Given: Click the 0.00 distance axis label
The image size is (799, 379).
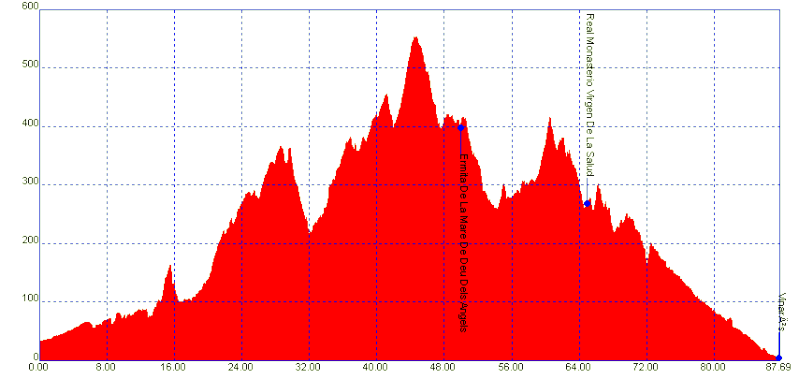Looking at the screenshot, I should (x=39, y=367).
